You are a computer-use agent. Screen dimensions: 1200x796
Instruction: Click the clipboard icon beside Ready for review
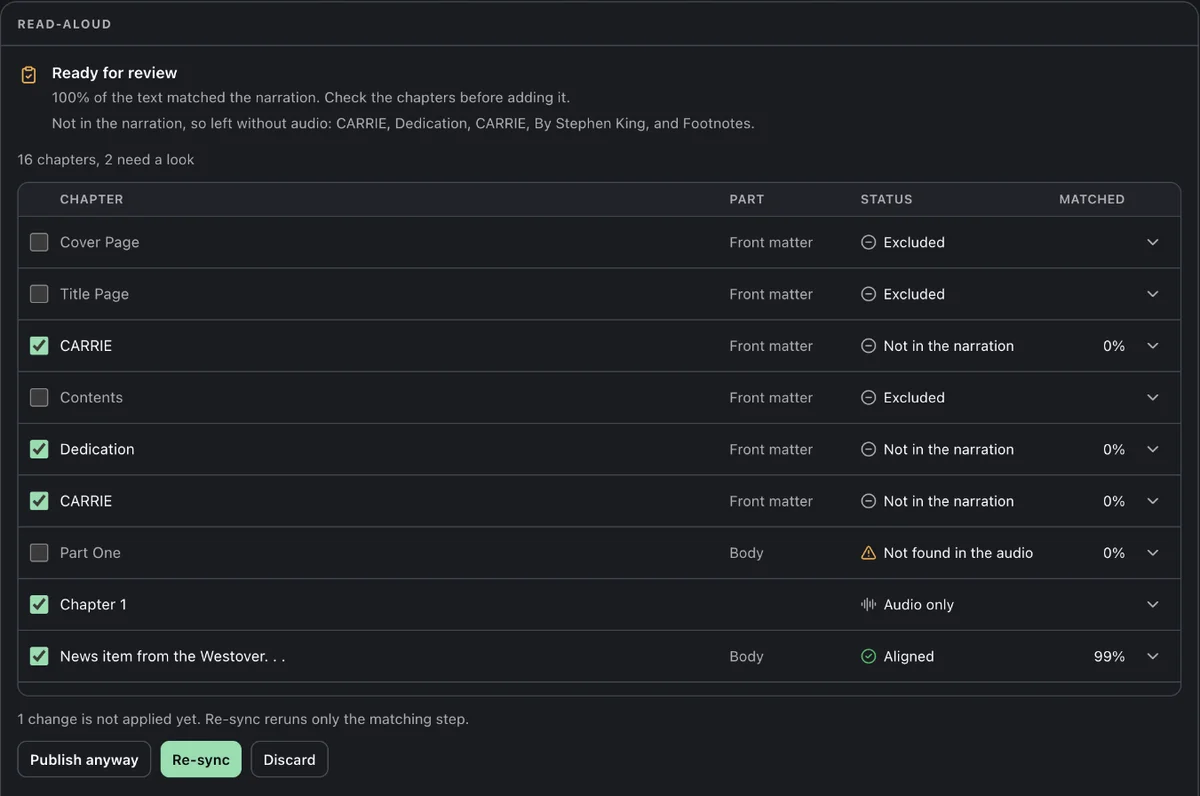click(x=29, y=75)
